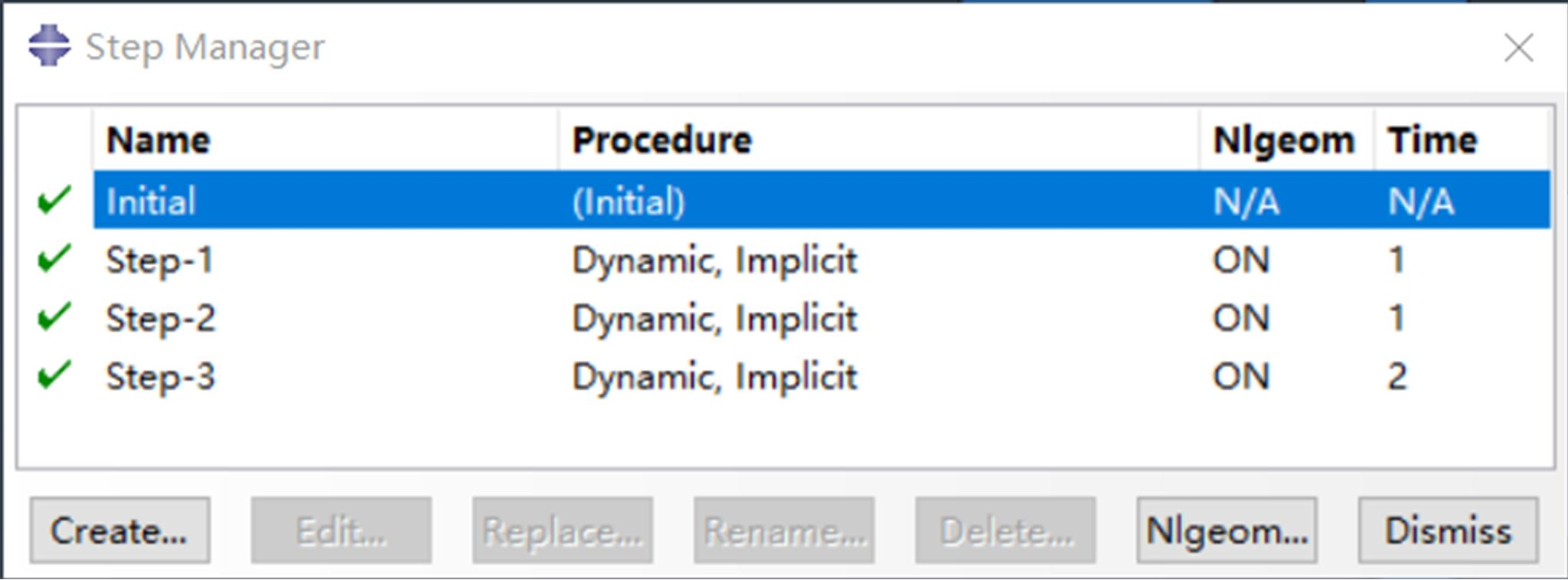Suppress Step-1 via its green checkmark

click(x=54, y=257)
